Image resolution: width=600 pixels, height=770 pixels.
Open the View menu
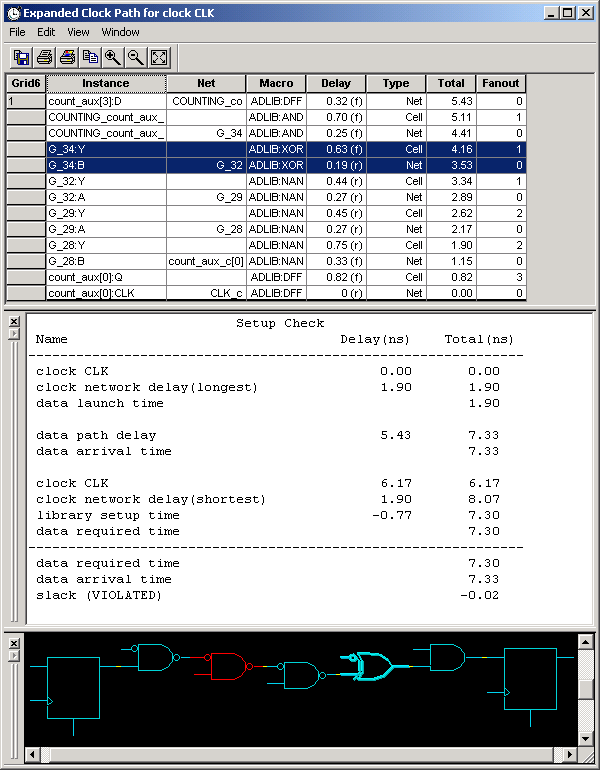79,32
